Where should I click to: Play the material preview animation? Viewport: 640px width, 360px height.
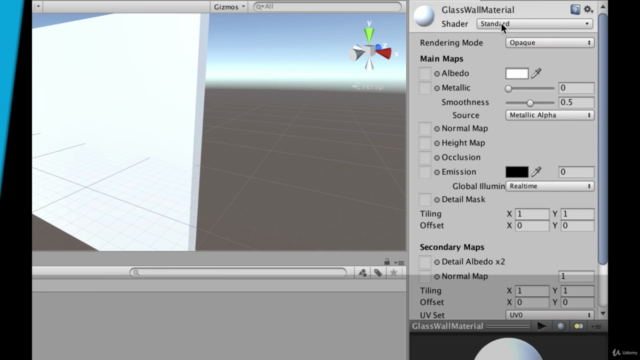click(x=542, y=326)
